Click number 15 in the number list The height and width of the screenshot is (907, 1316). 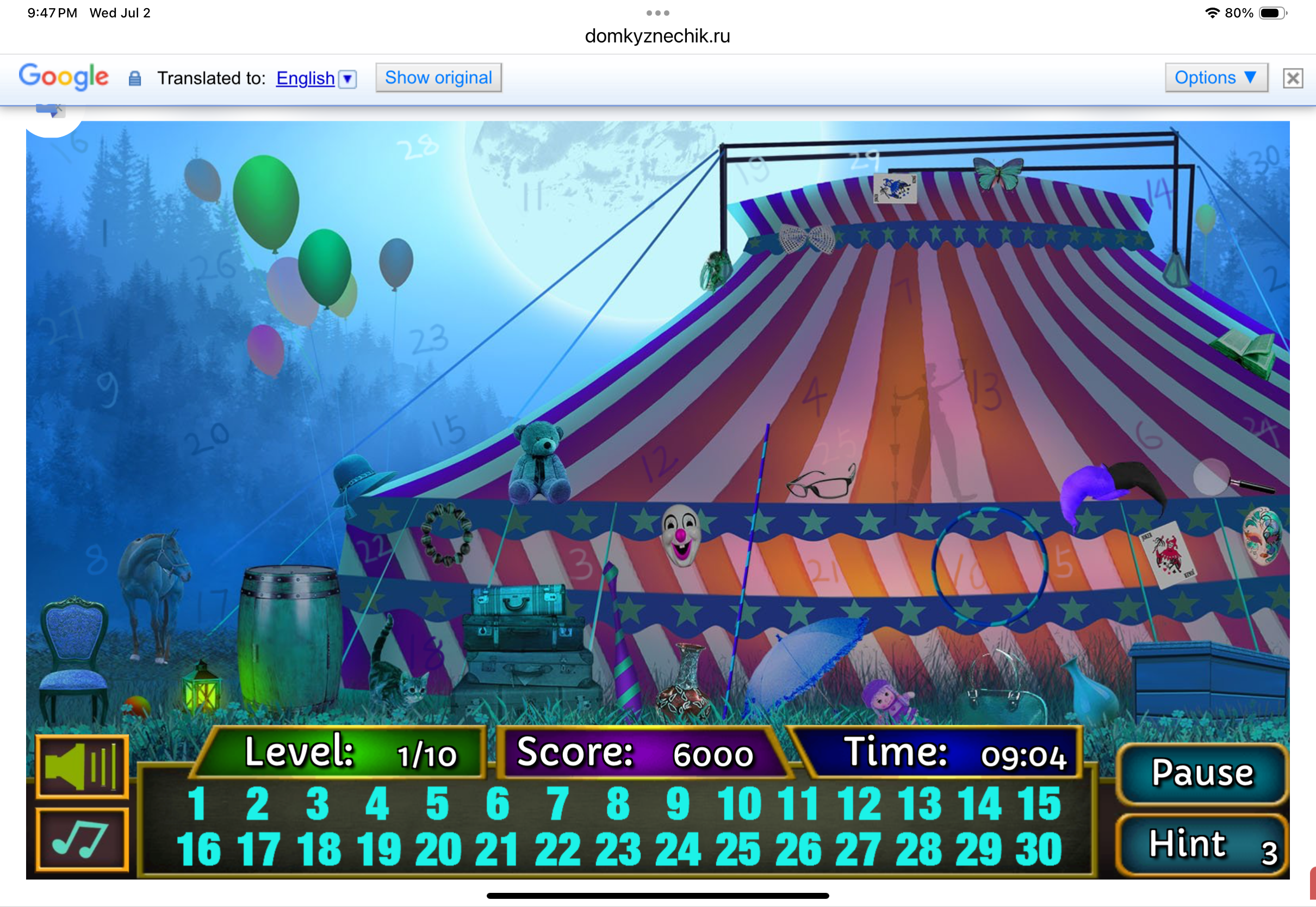[x=1039, y=804]
